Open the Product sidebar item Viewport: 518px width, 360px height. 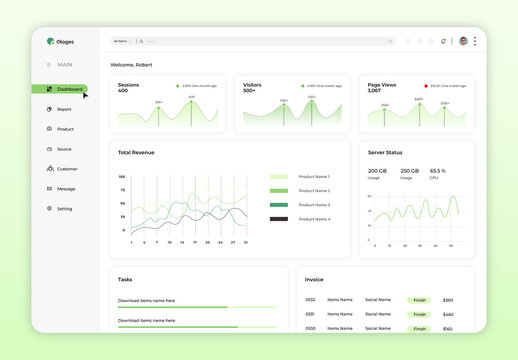coord(60,129)
